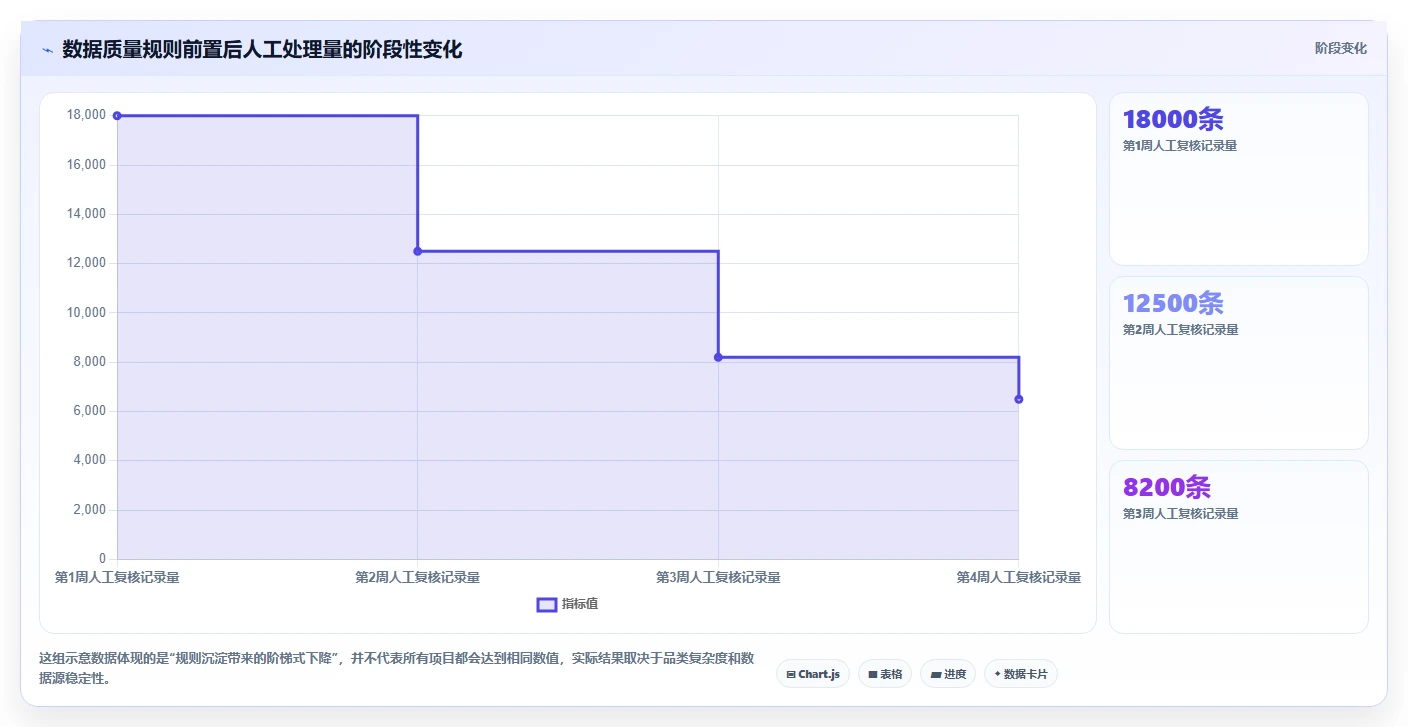This screenshot has height=727, width=1408.
Task: Select the 表格 tag chip
Action: tap(885, 674)
